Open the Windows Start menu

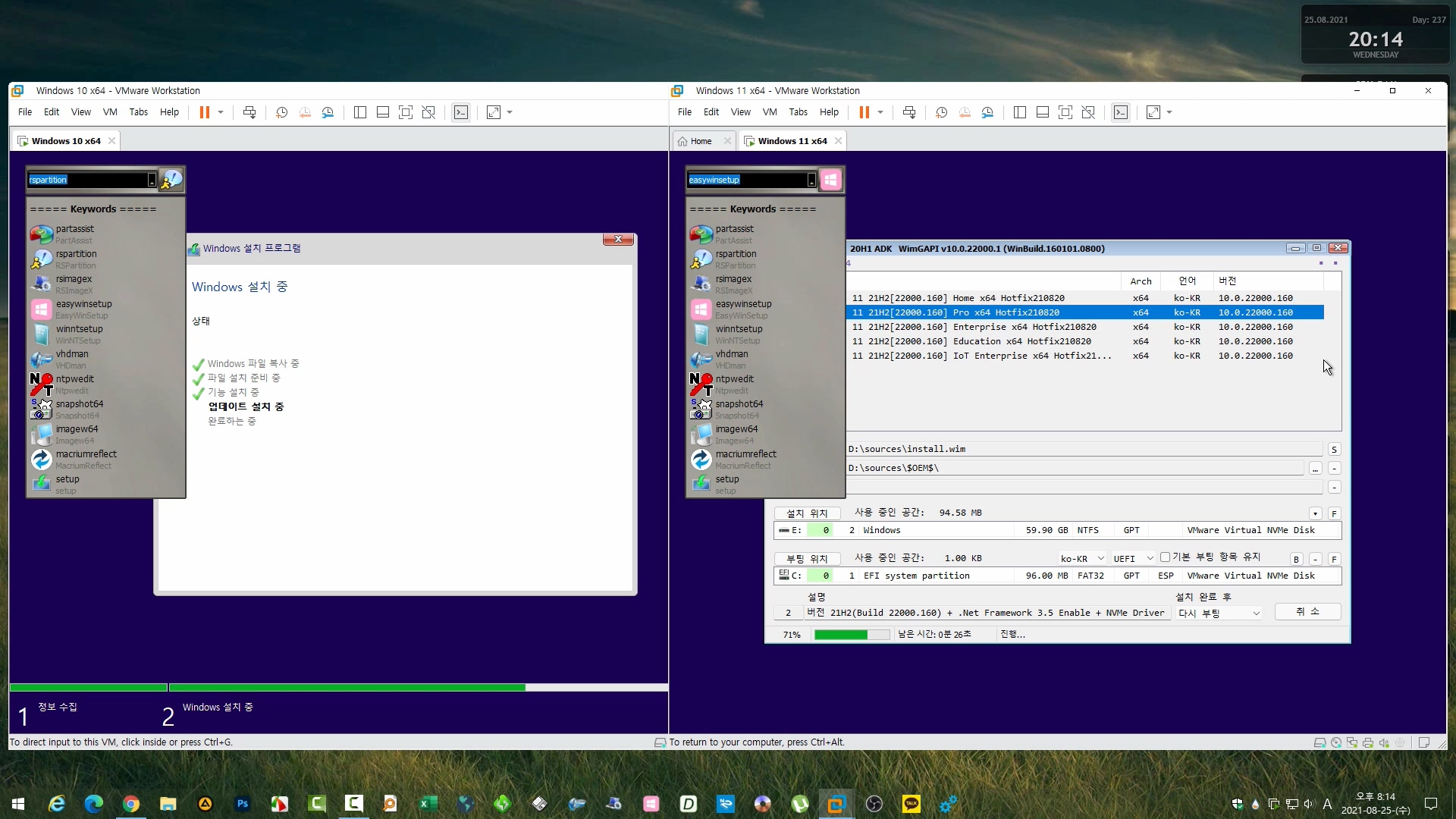[18, 803]
